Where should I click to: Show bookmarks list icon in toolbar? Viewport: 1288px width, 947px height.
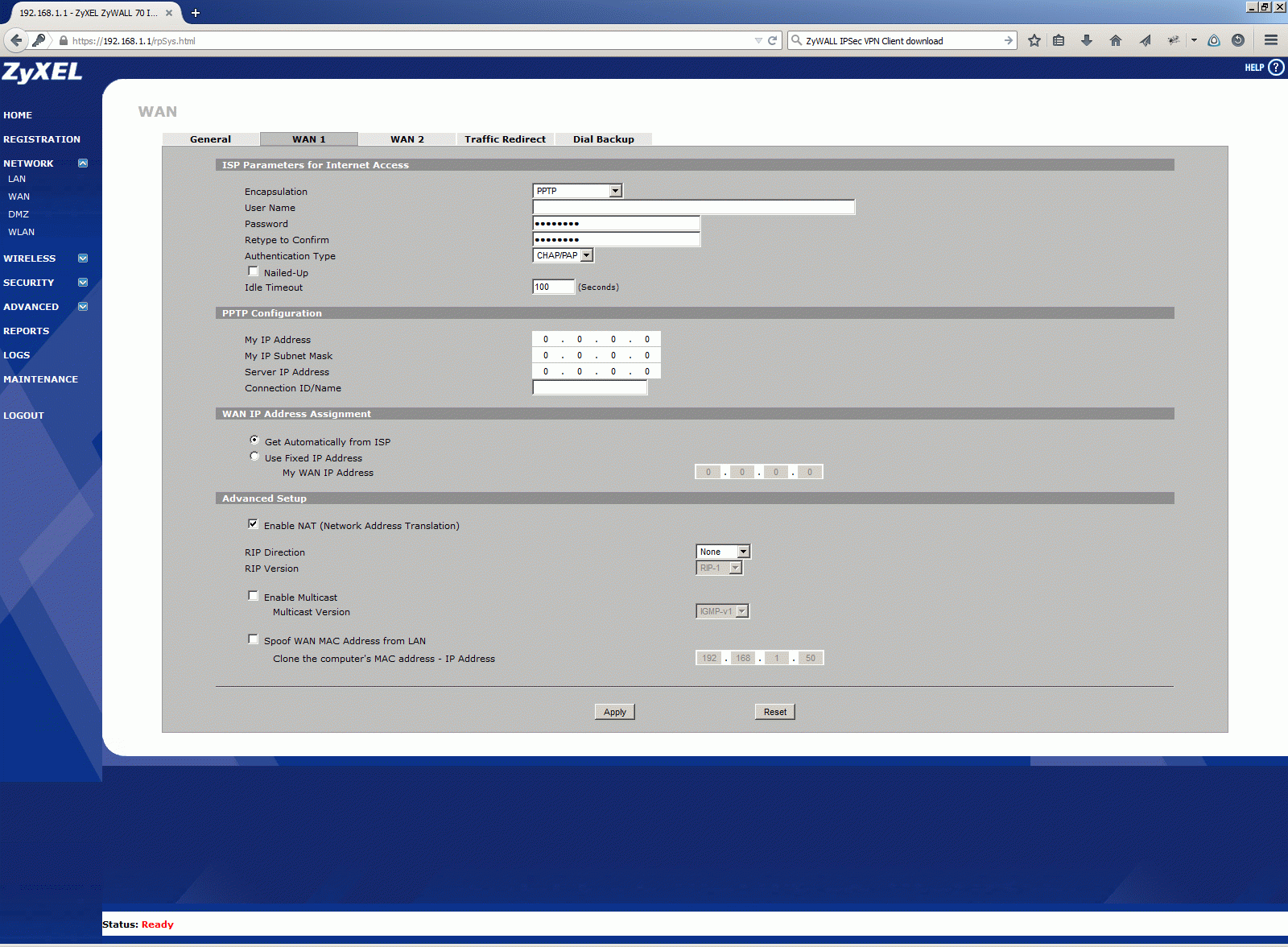pos(1059,40)
